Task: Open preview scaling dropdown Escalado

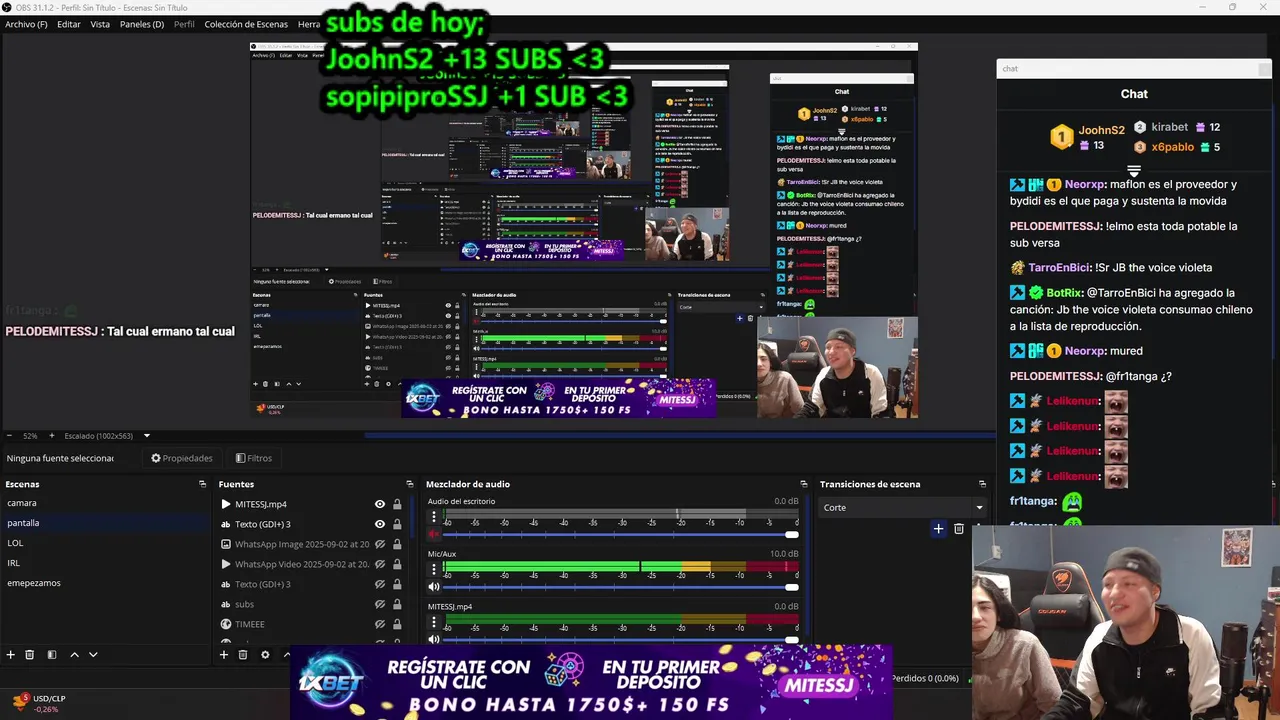Action: click(107, 436)
